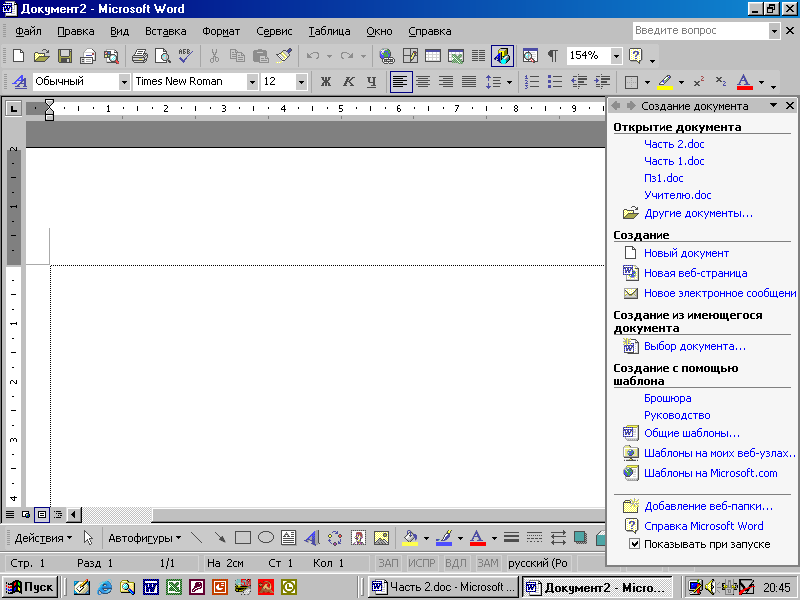
Task: Run the spelling check ABC icon
Action: tap(186, 56)
